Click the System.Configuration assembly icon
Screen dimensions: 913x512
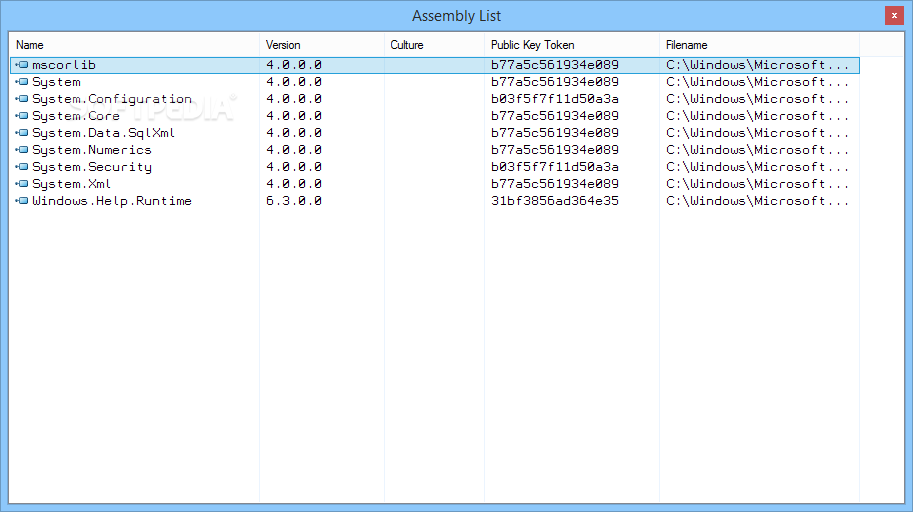[22, 98]
